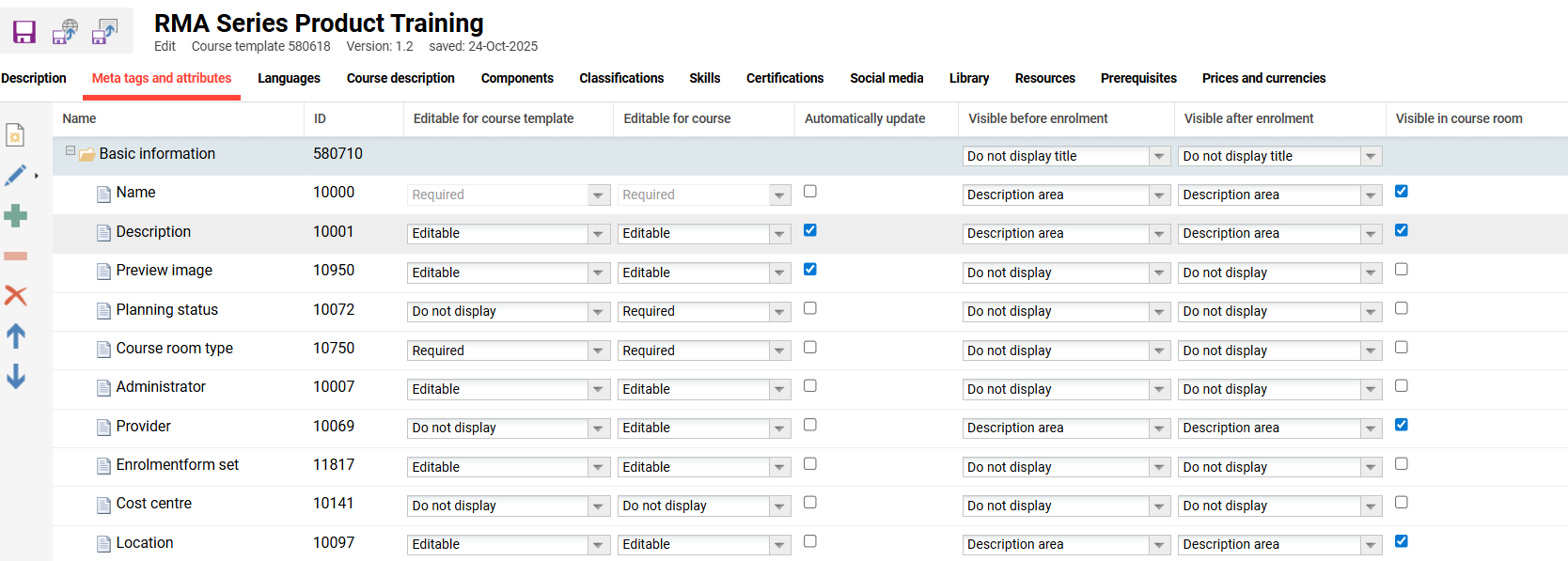Open the Prices and currencies tab
The width and height of the screenshot is (1568, 561).
point(1263,78)
